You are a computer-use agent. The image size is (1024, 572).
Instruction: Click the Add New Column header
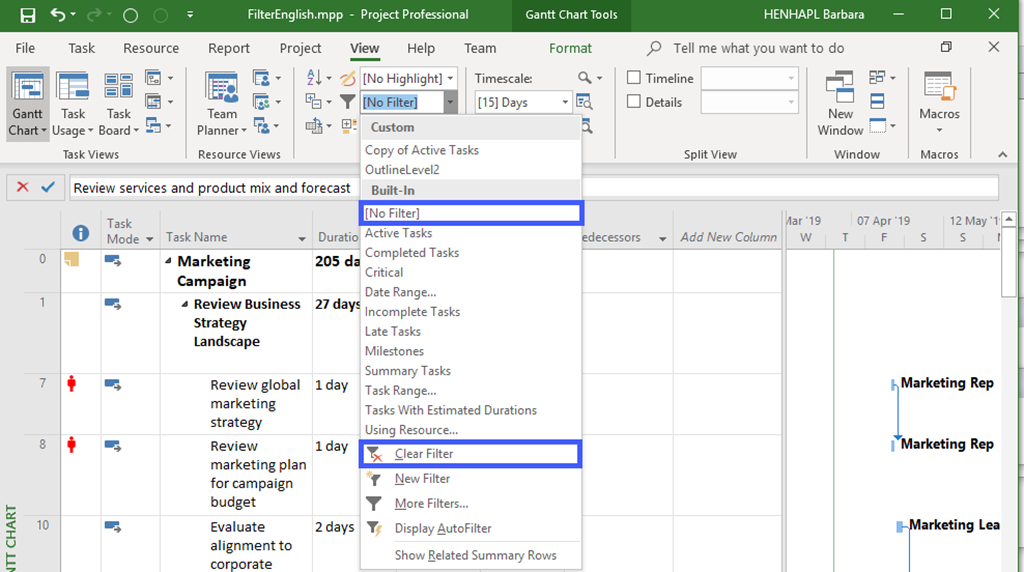729,237
